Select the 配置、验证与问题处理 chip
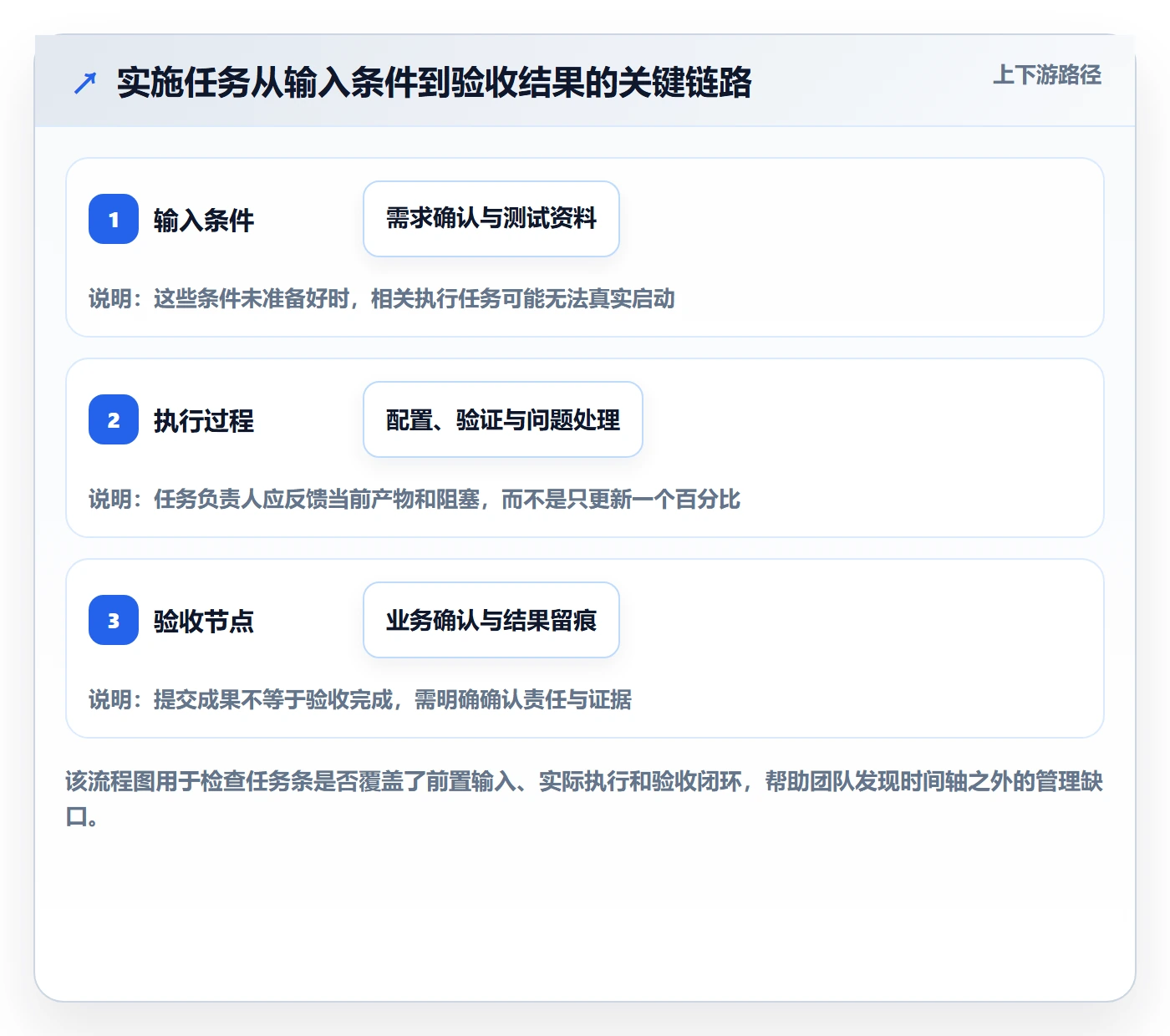 pyautogui.click(x=503, y=419)
